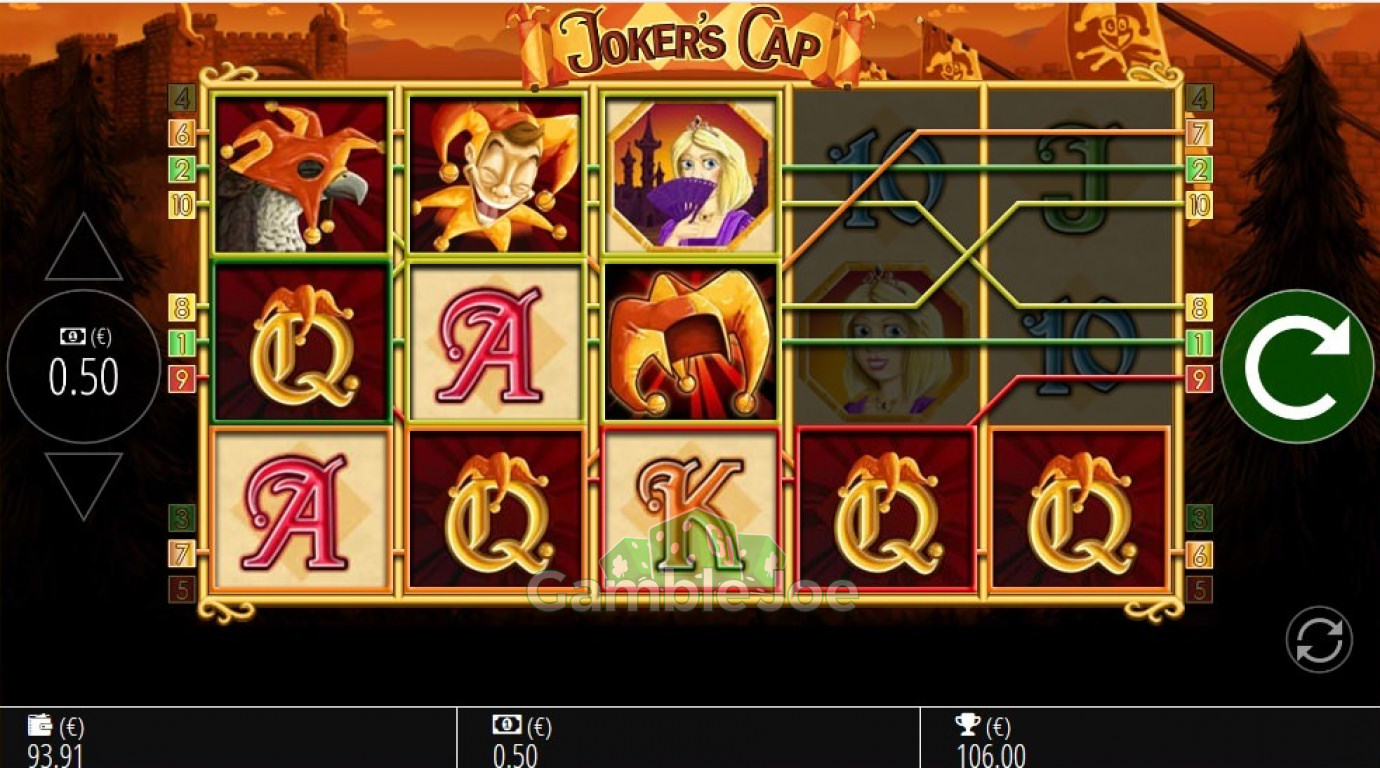Toggle autoplay with the circular arrows icon

coord(1319,639)
